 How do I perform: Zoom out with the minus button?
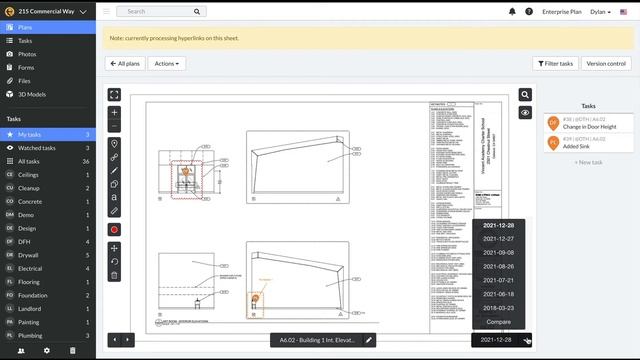point(114,126)
